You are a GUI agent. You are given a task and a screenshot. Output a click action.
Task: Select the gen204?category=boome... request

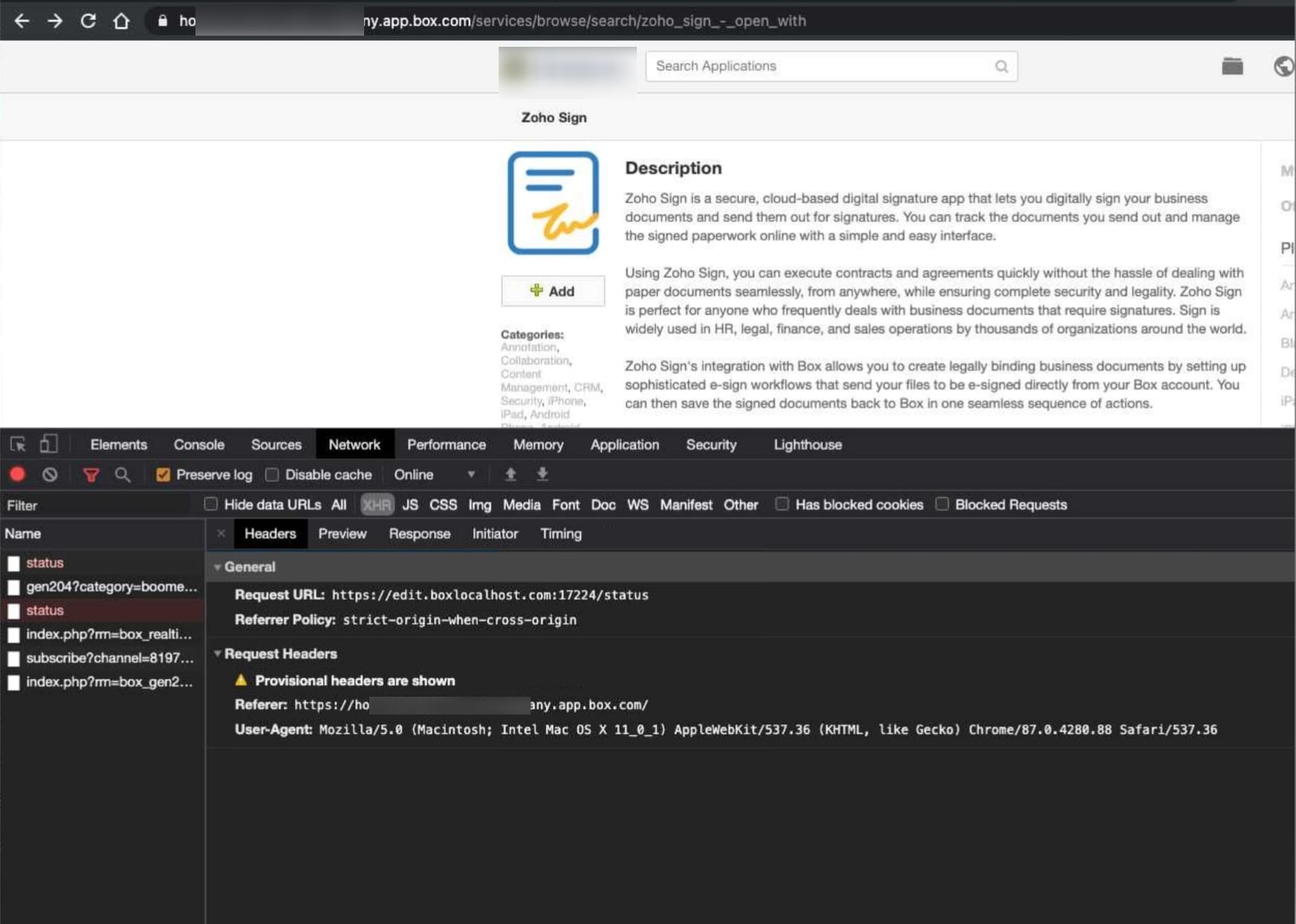tap(103, 587)
